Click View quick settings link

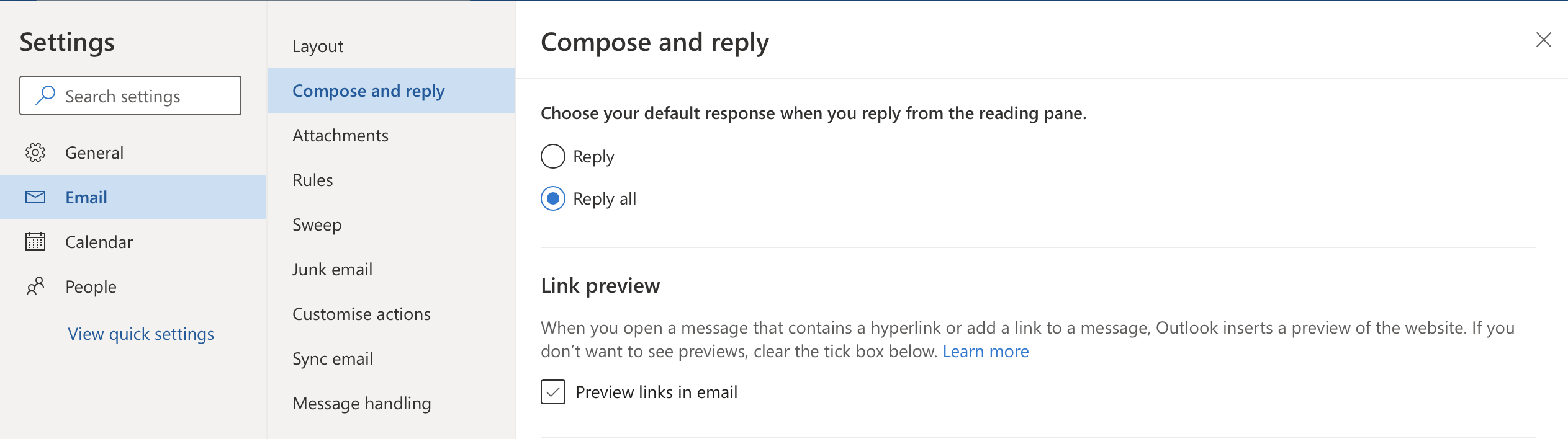coord(141,334)
